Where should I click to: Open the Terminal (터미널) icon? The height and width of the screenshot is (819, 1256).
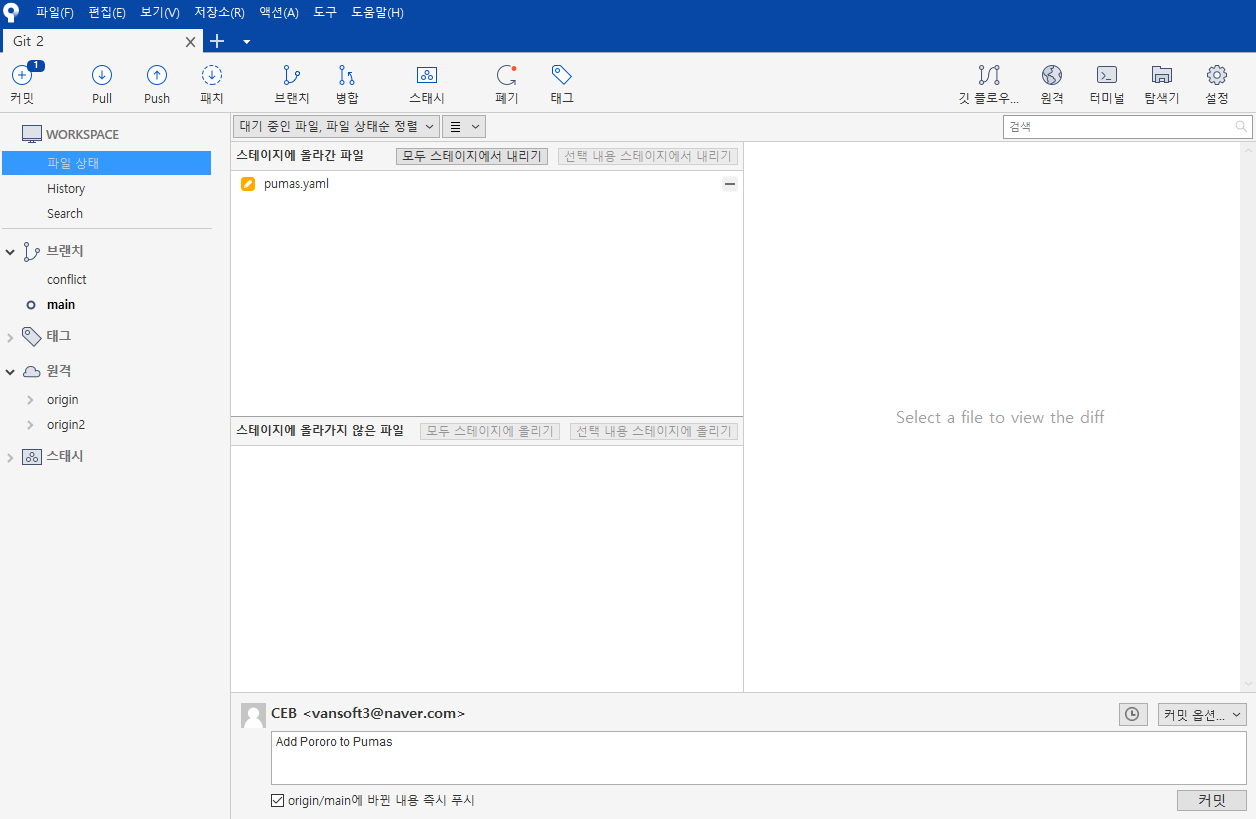[x=1107, y=75]
